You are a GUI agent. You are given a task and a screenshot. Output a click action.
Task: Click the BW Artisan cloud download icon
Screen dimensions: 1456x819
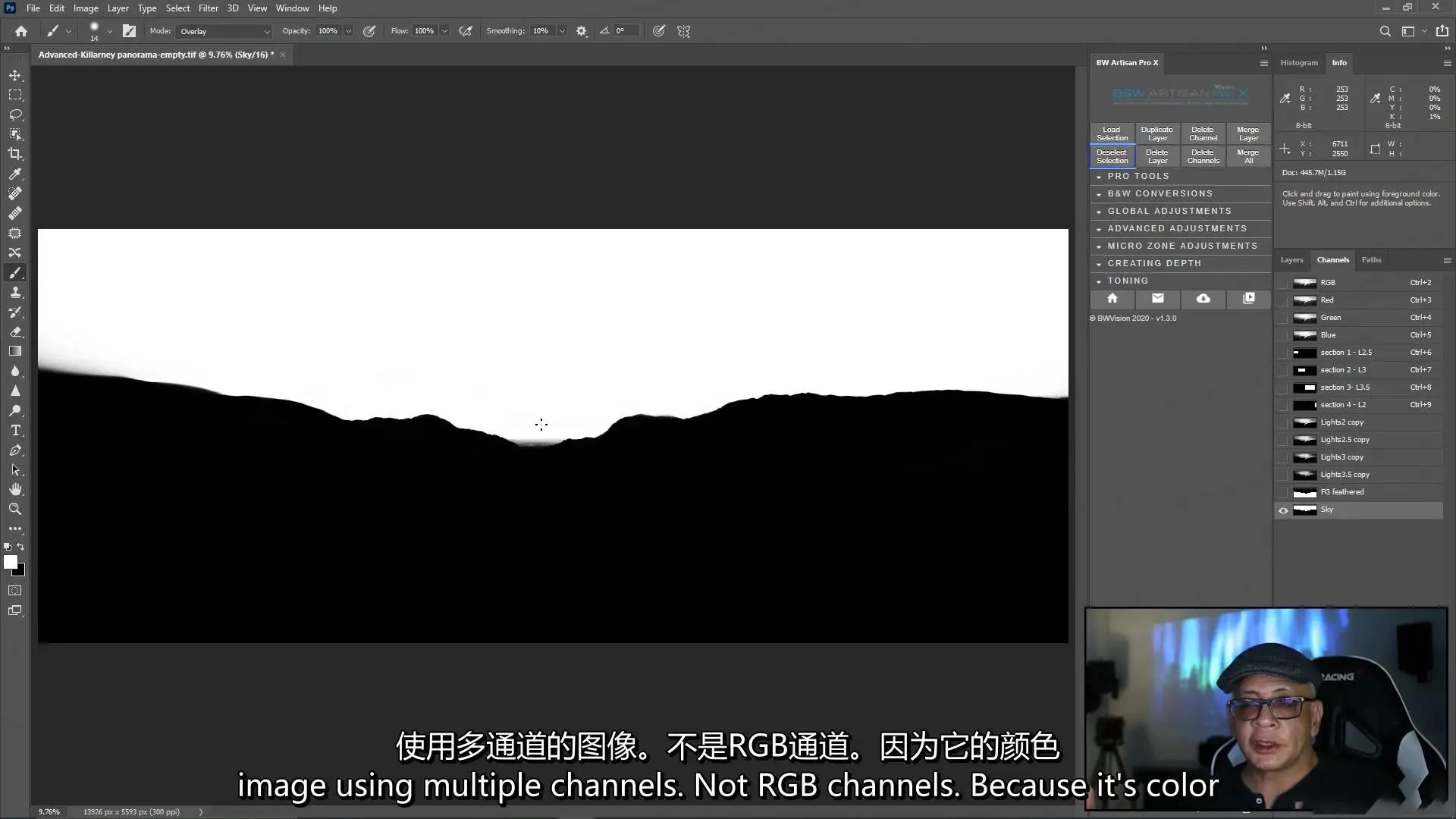[1203, 299]
